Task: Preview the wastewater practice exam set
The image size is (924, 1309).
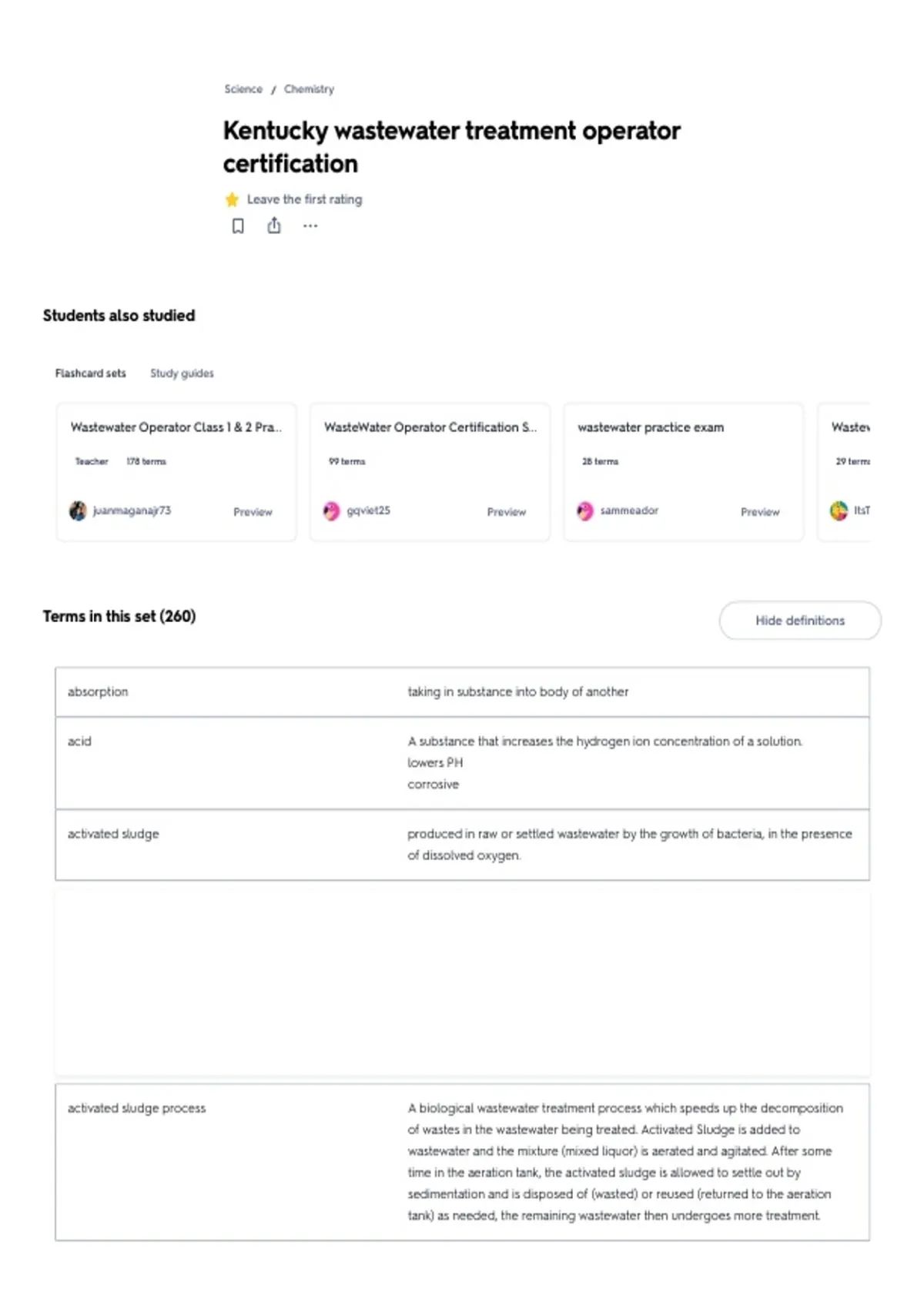Action: (x=760, y=511)
